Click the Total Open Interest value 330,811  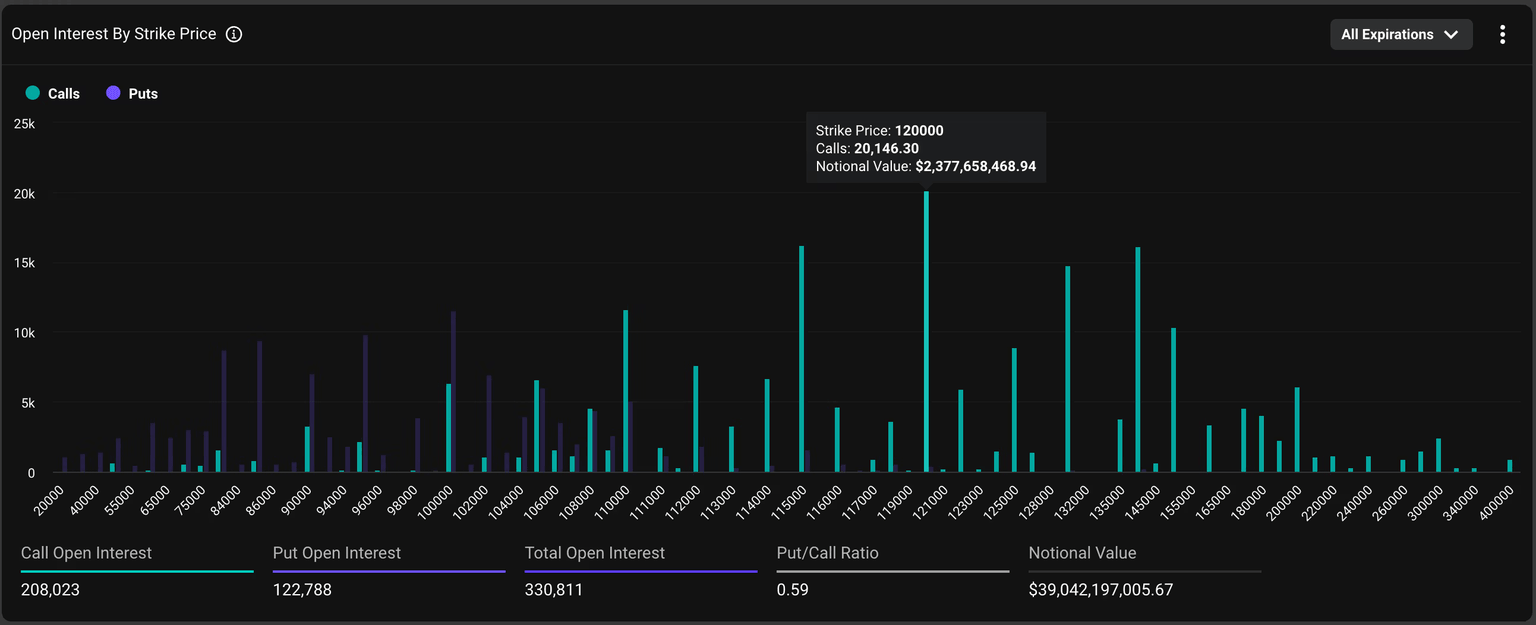pos(554,590)
